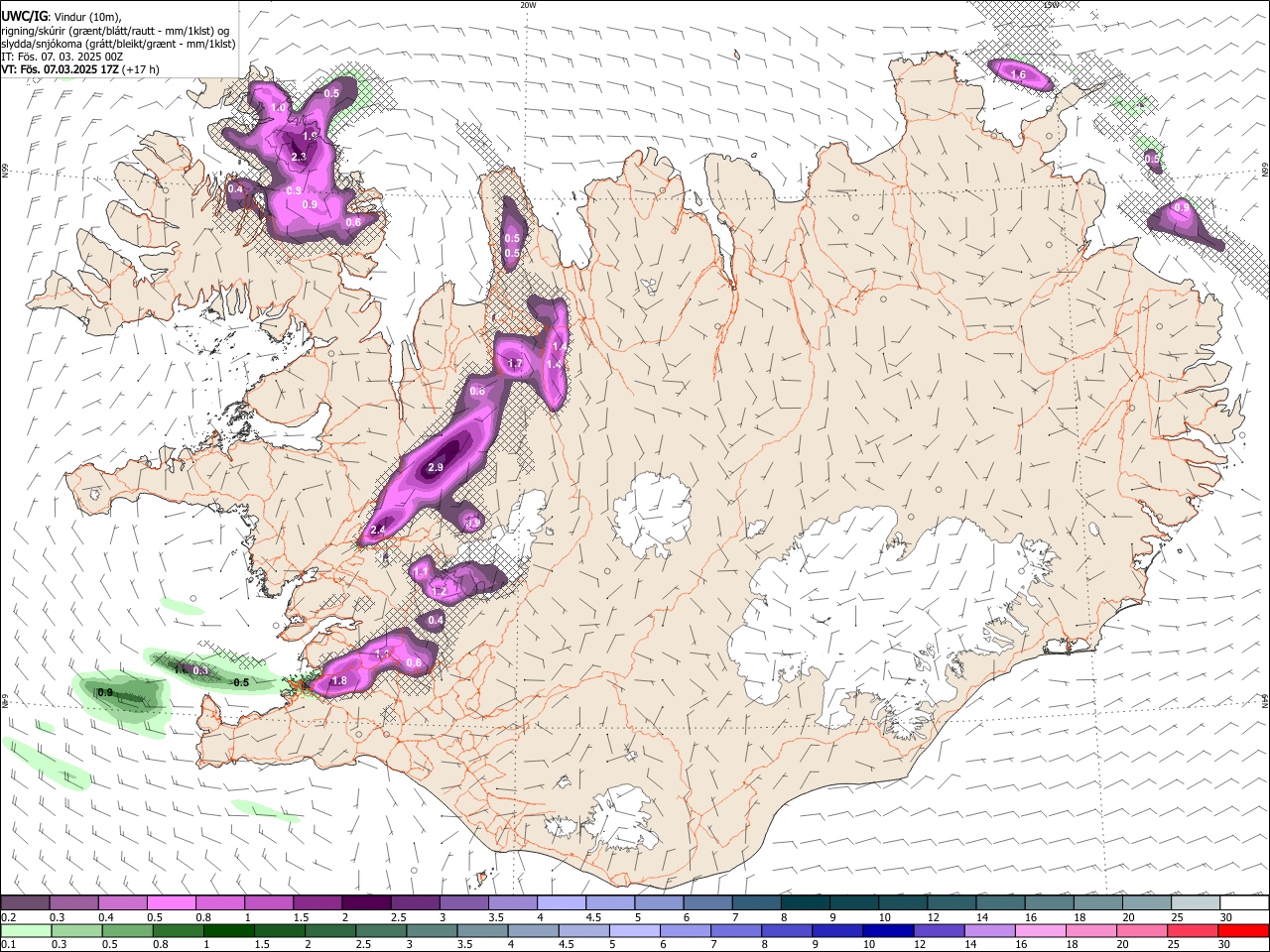
Task: Click the medium green 0.5–0.8 rain legend swatch
Action: click(x=127, y=930)
